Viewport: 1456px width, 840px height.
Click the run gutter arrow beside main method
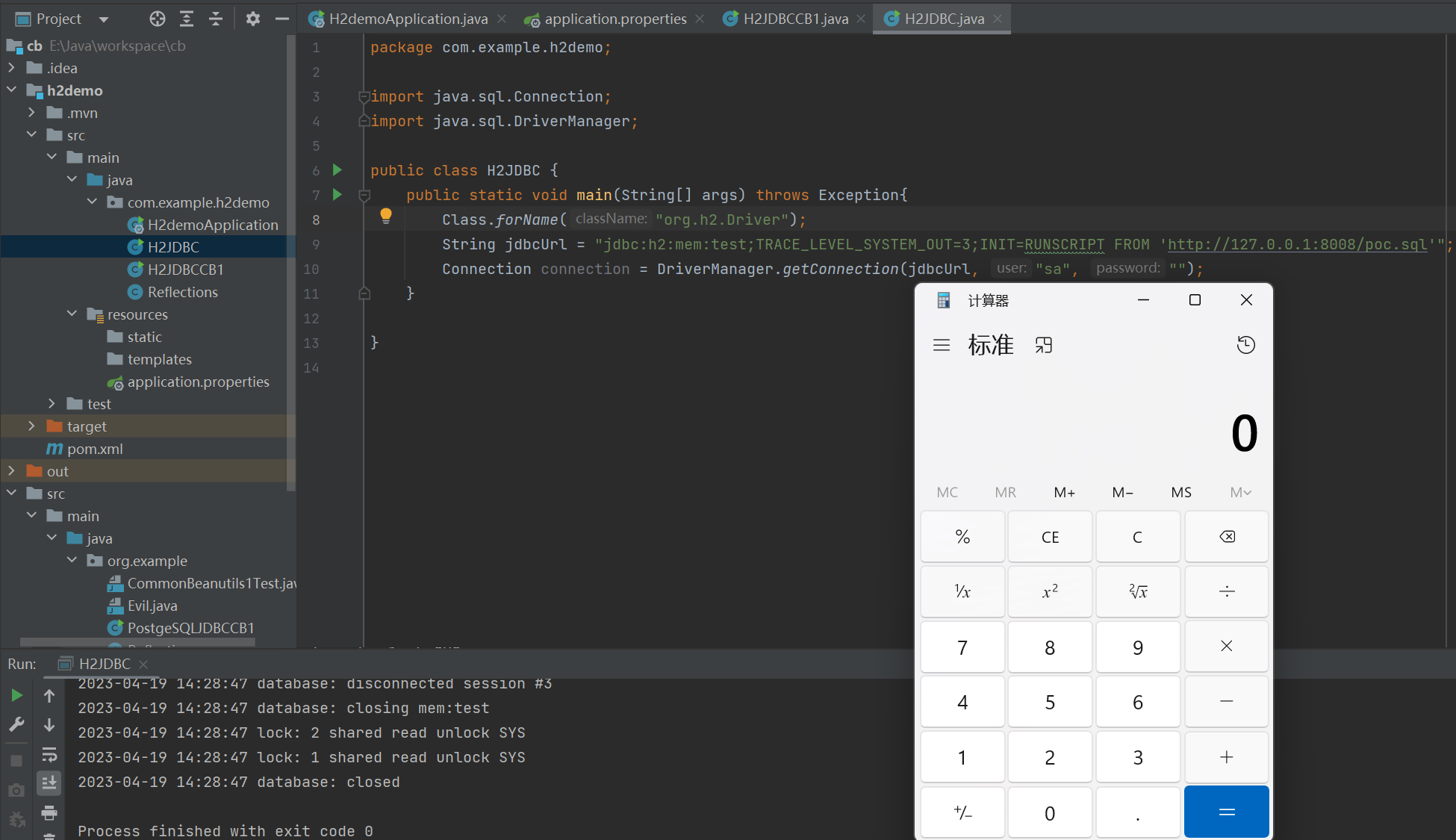coord(337,195)
